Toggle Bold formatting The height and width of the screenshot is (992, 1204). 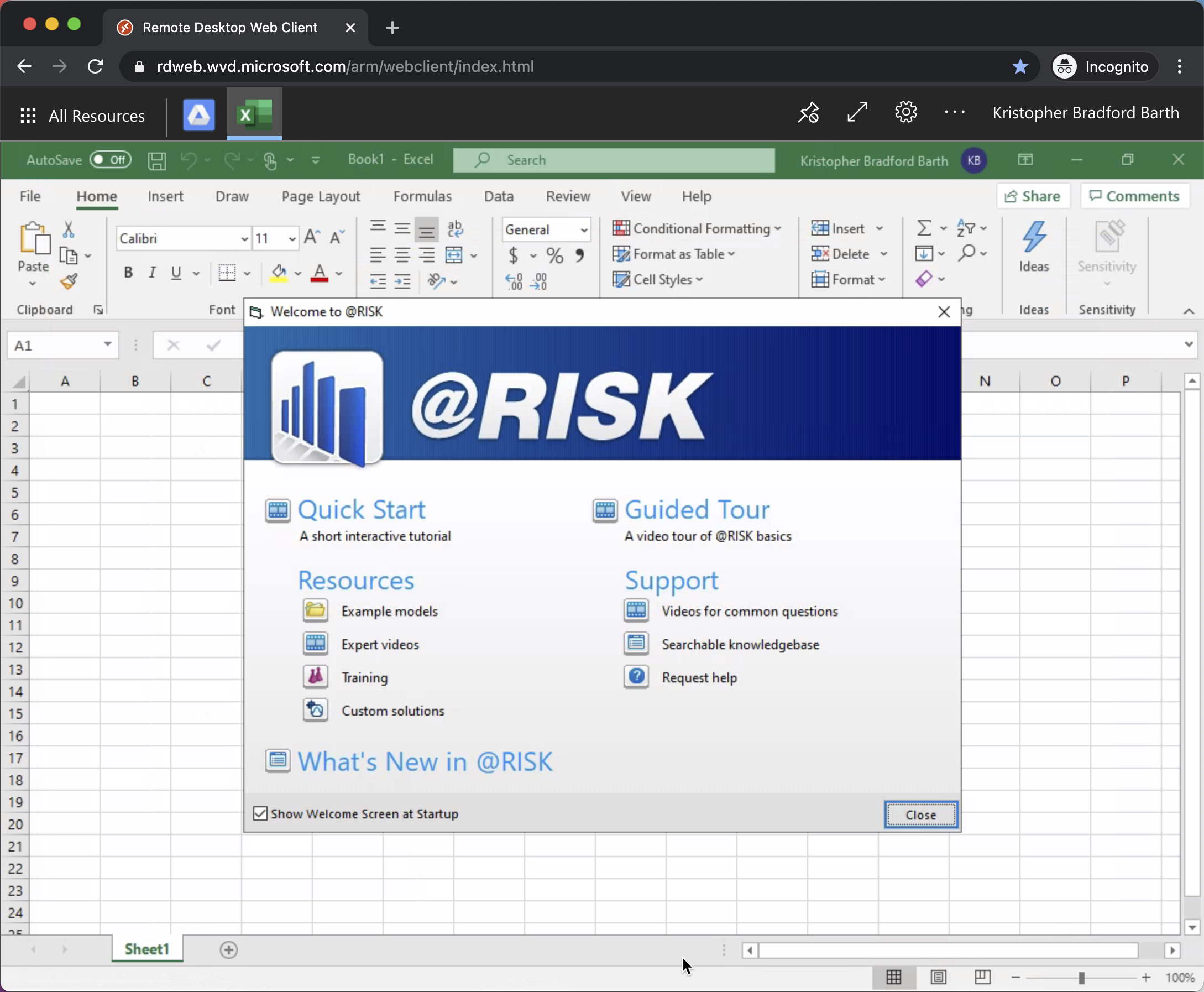tap(128, 273)
